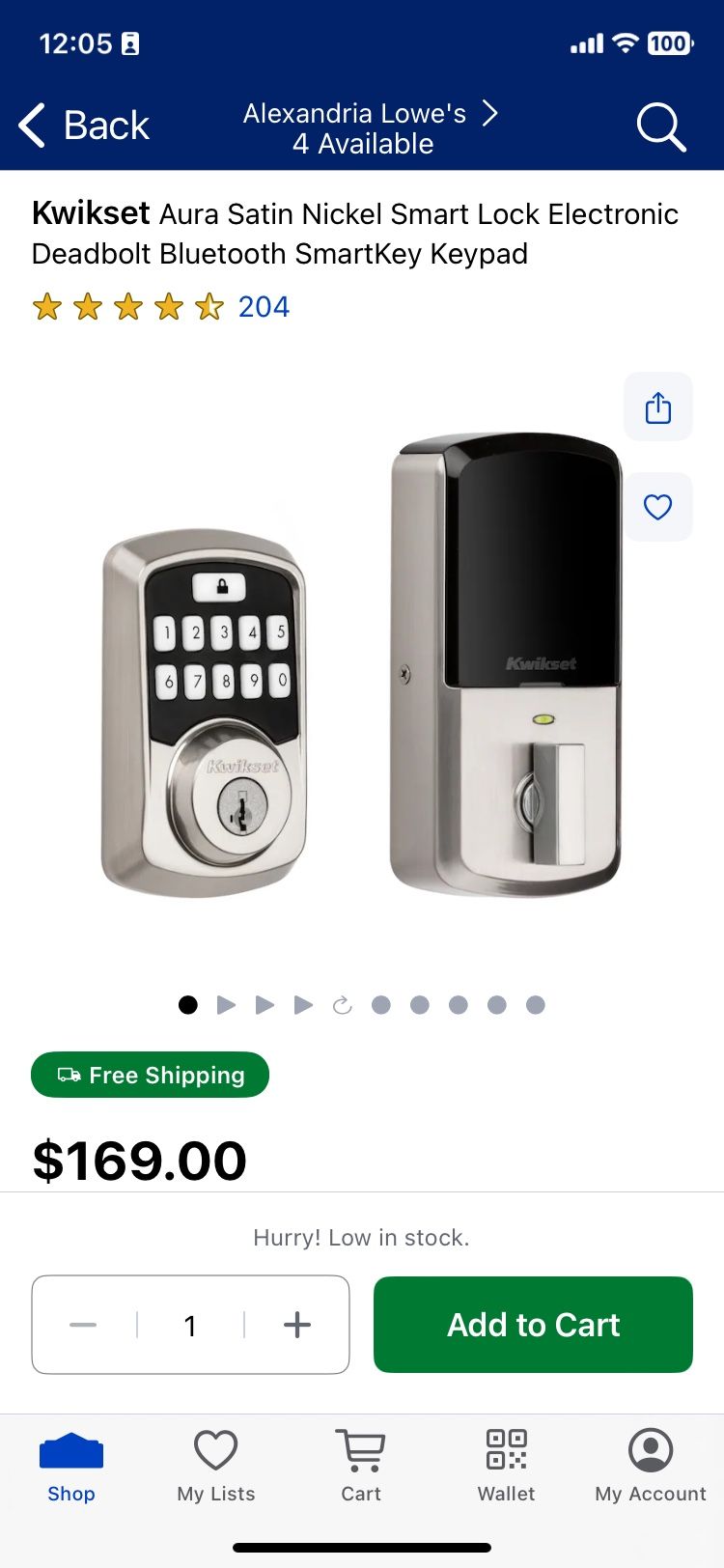This screenshot has width=724, height=1568.
Task: Save item with the heart favorite icon
Action: 658,507
